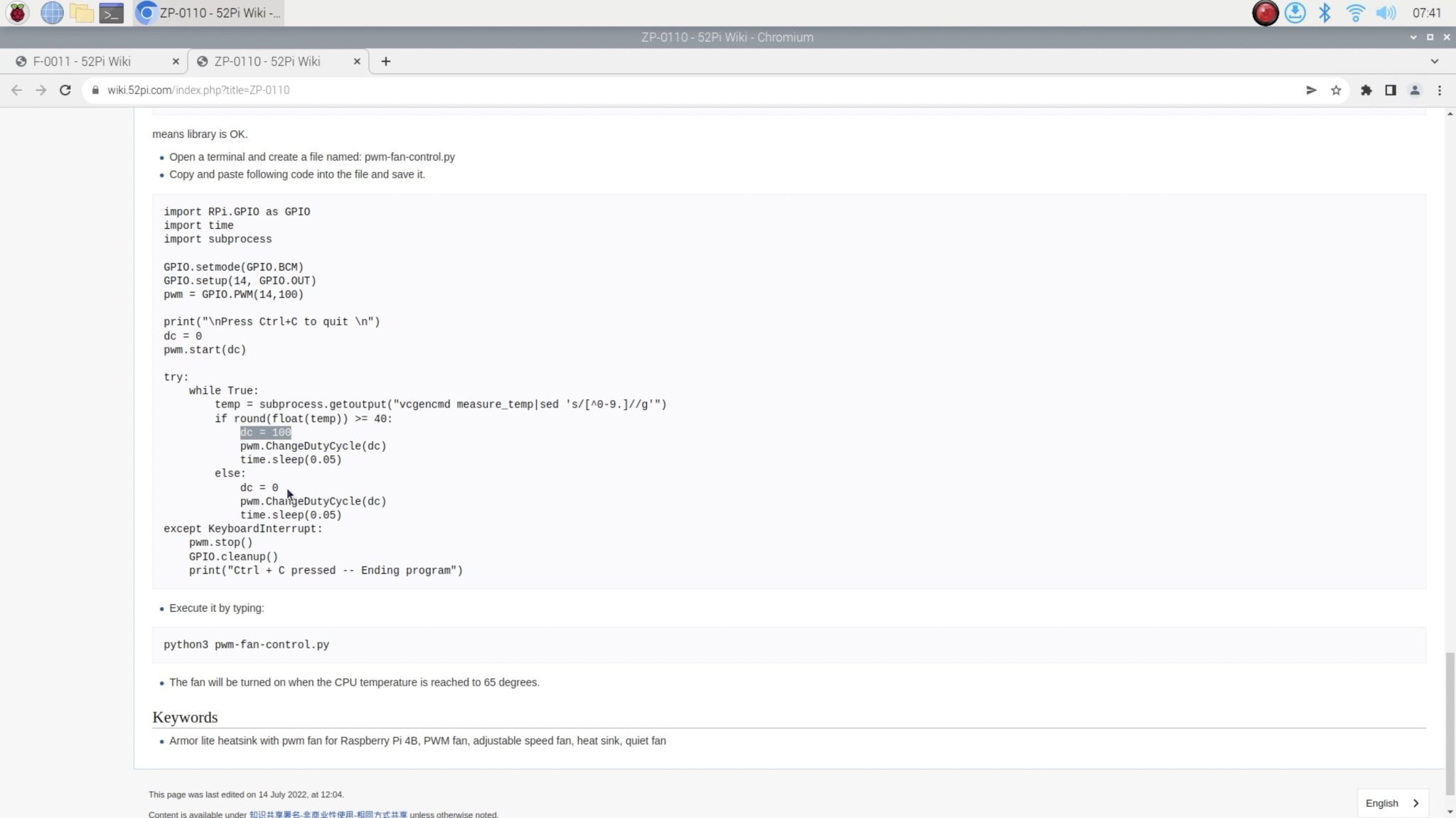Reload the current page
1456x818 pixels.
pyautogui.click(x=65, y=90)
